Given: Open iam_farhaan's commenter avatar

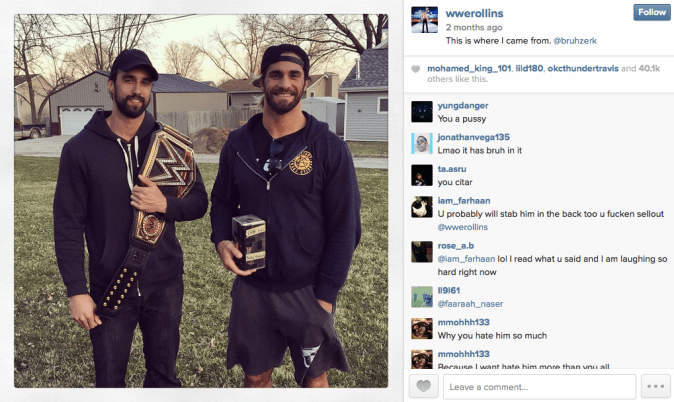Looking at the screenshot, I should tap(422, 207).
